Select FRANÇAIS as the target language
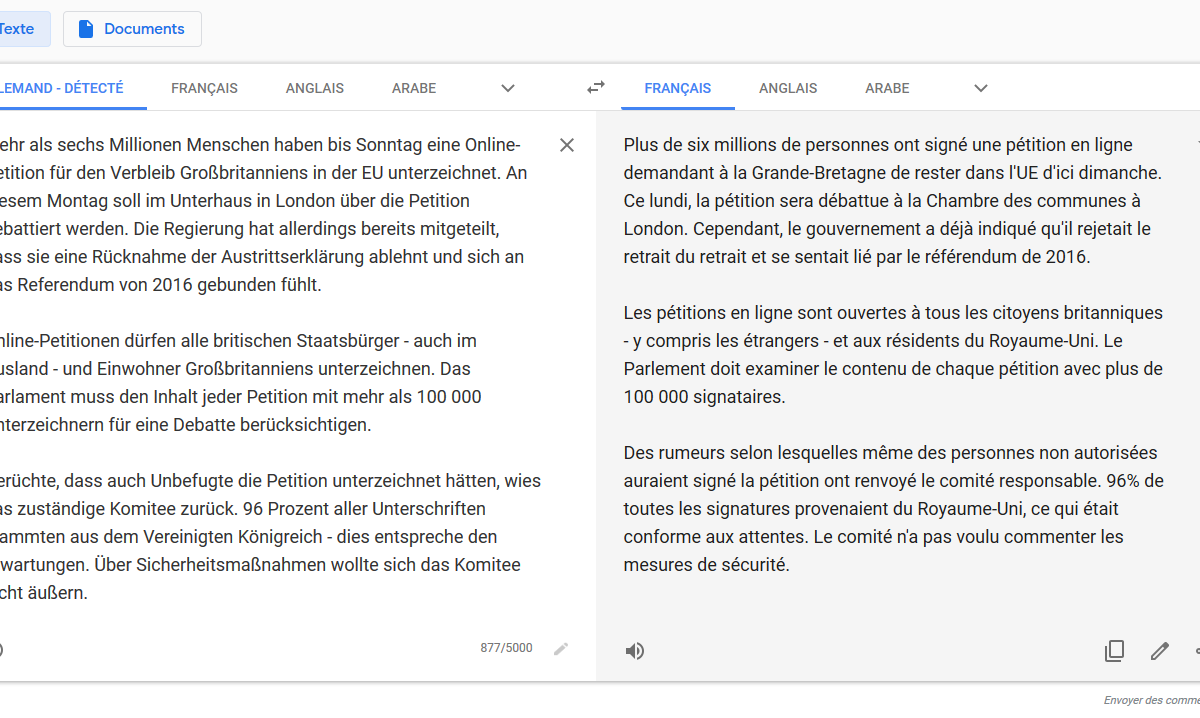The height and width of the screenshot is (718, 1200). [x=678, y=88]
